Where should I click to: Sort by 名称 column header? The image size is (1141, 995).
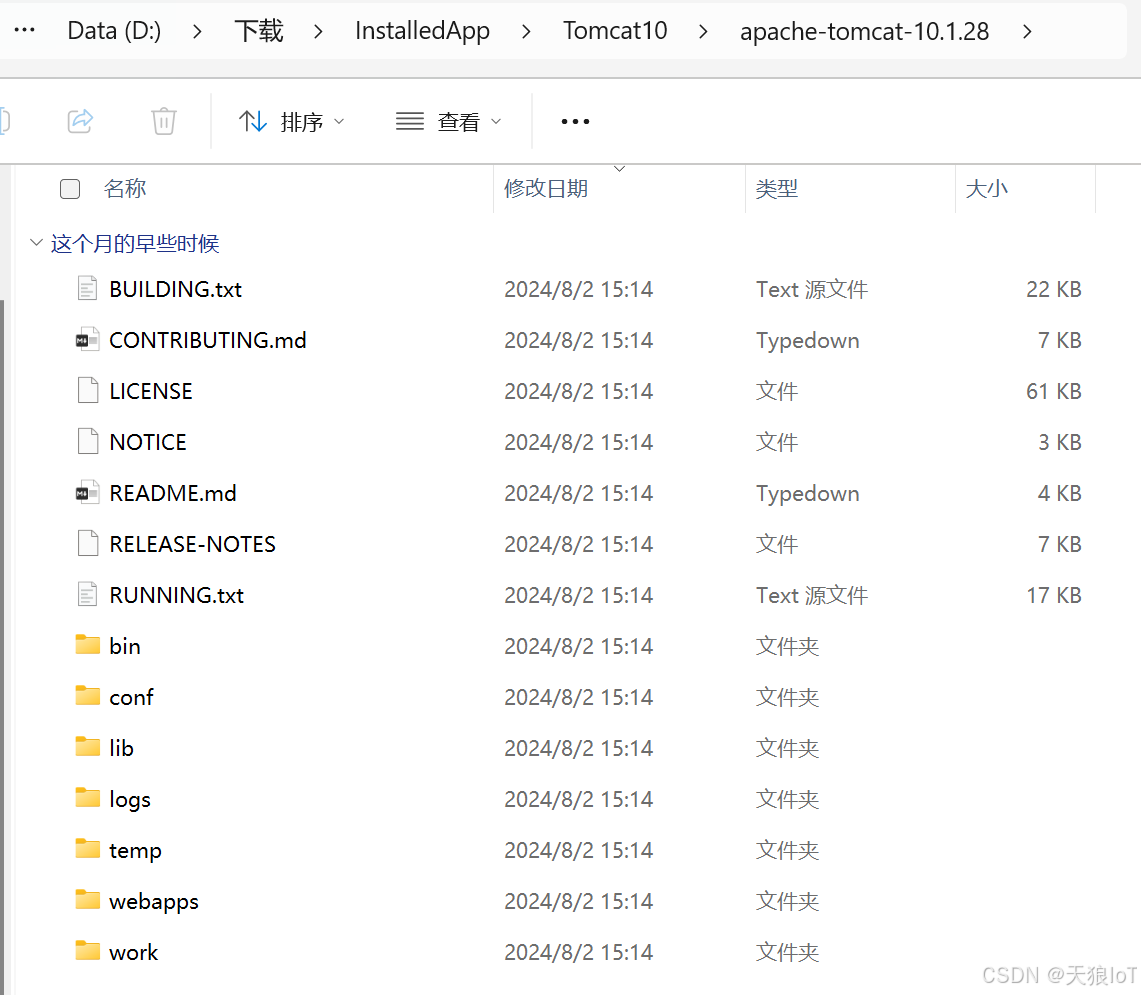point(124,189)
